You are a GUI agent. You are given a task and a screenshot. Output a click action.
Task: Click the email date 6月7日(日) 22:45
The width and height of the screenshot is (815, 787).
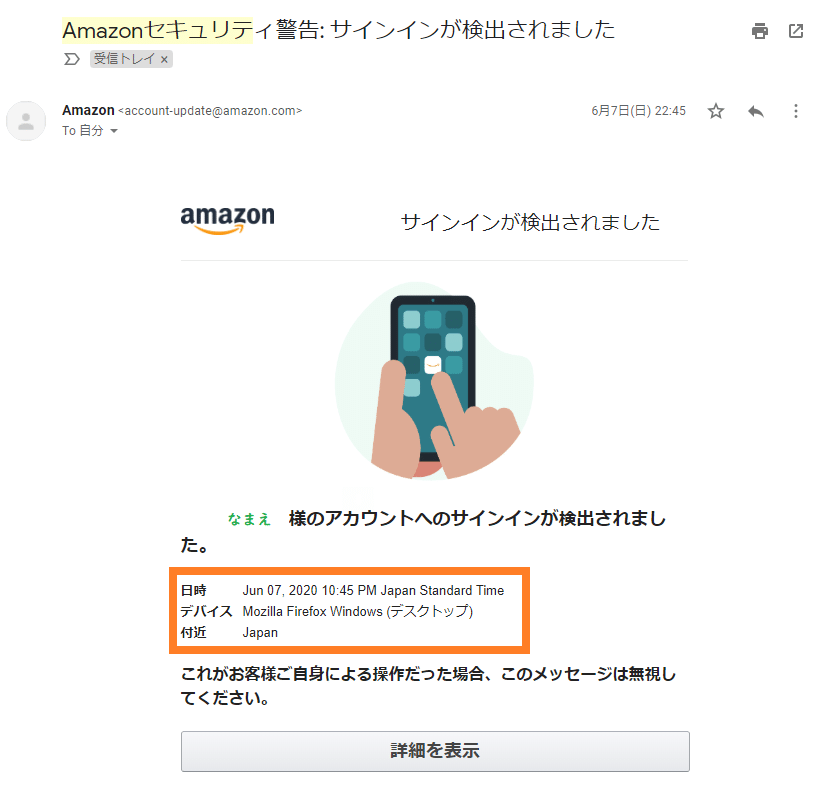tap(638, 111)
